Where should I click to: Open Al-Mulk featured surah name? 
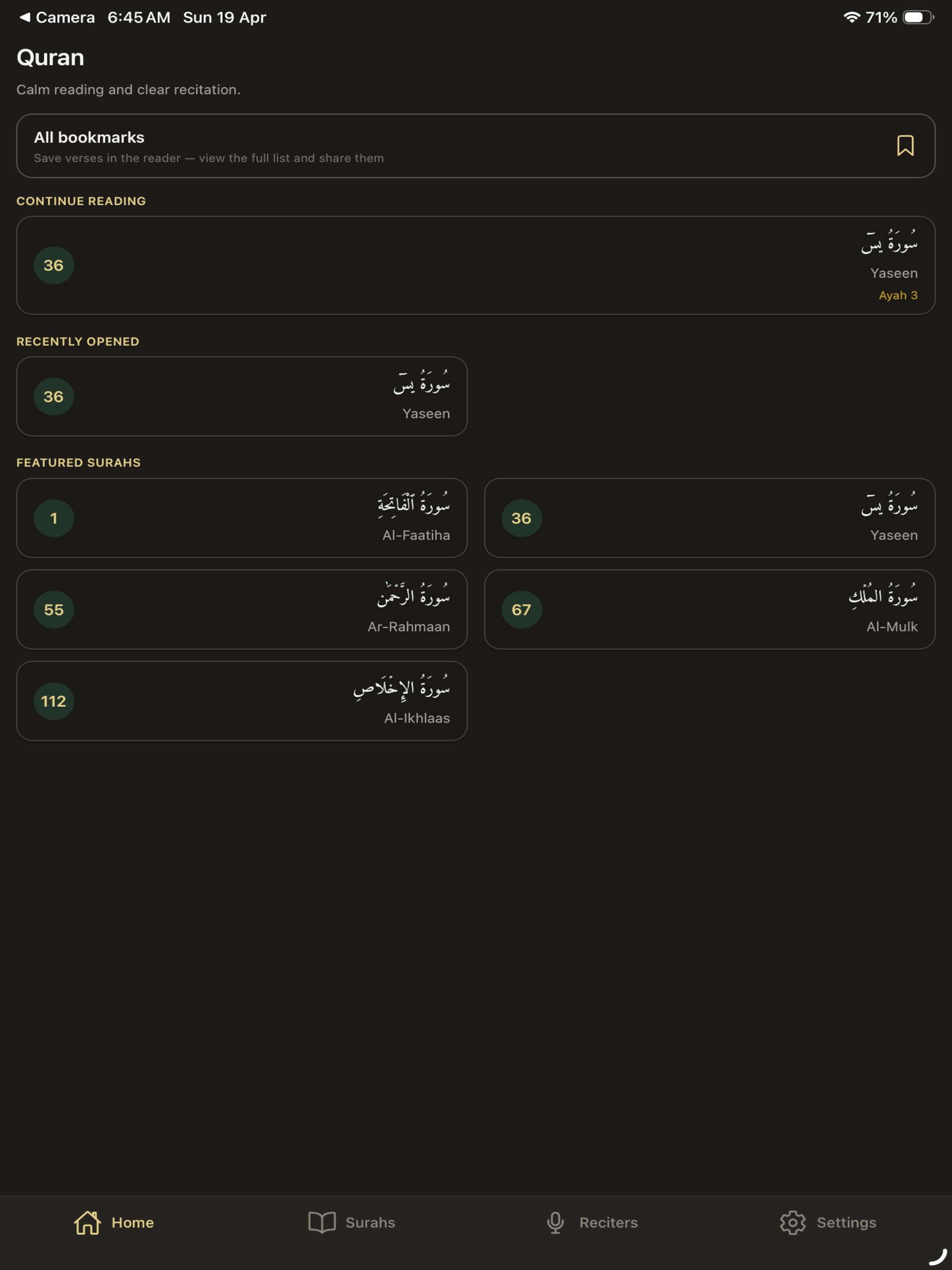click(x=892, y=626)
